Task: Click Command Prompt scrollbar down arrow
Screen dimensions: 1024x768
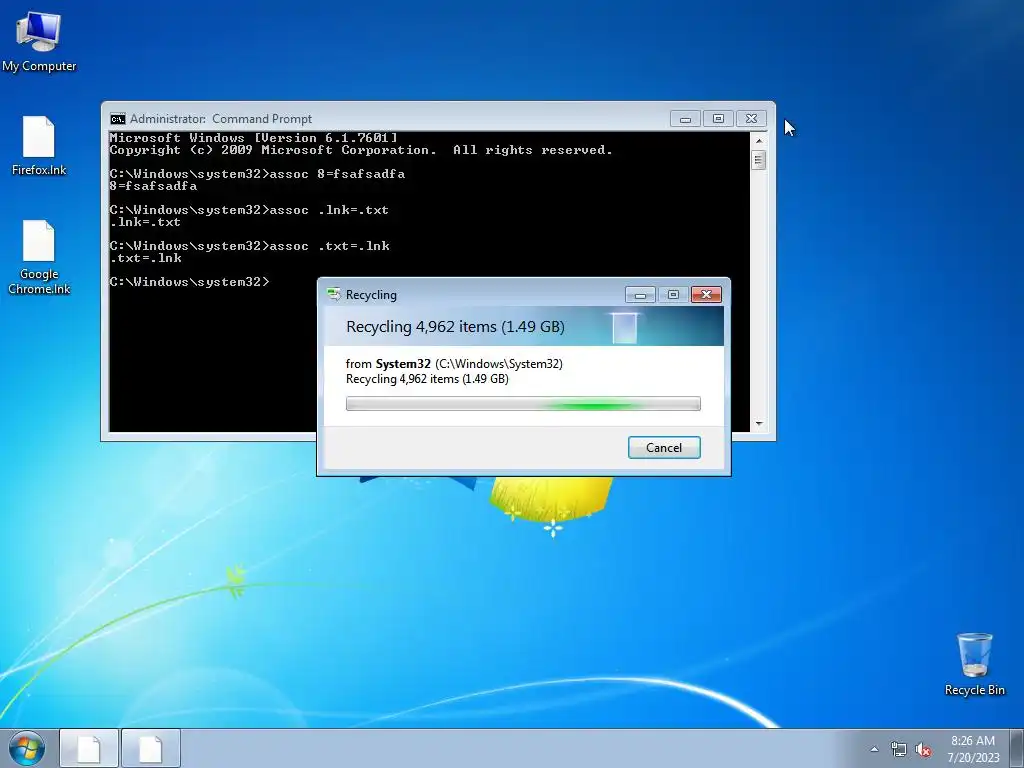Action: click(758, 424)
